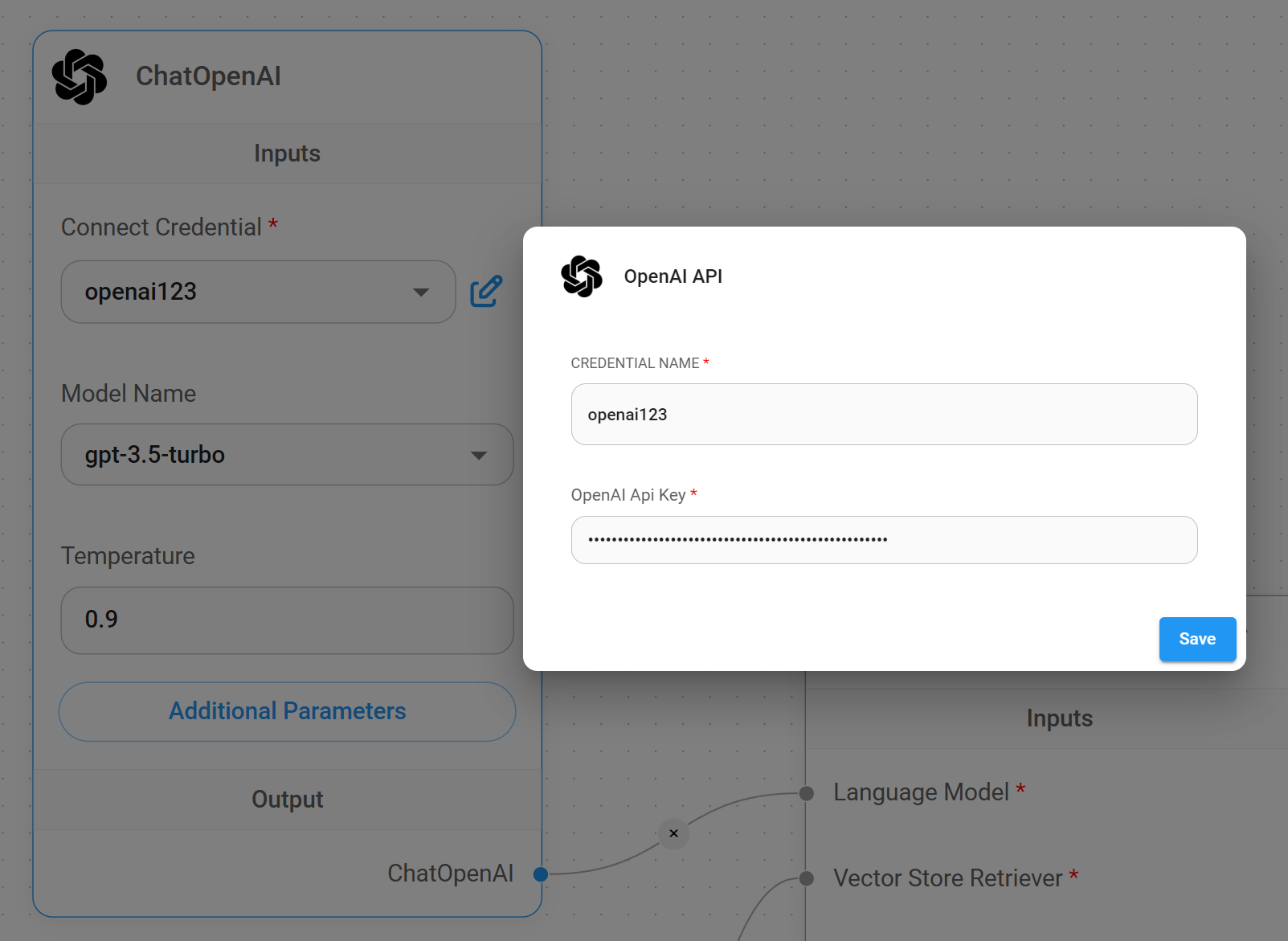Click the Vector Store Retriever label
The width and height of the screenshot is (1288, 941).
[947, 878]
